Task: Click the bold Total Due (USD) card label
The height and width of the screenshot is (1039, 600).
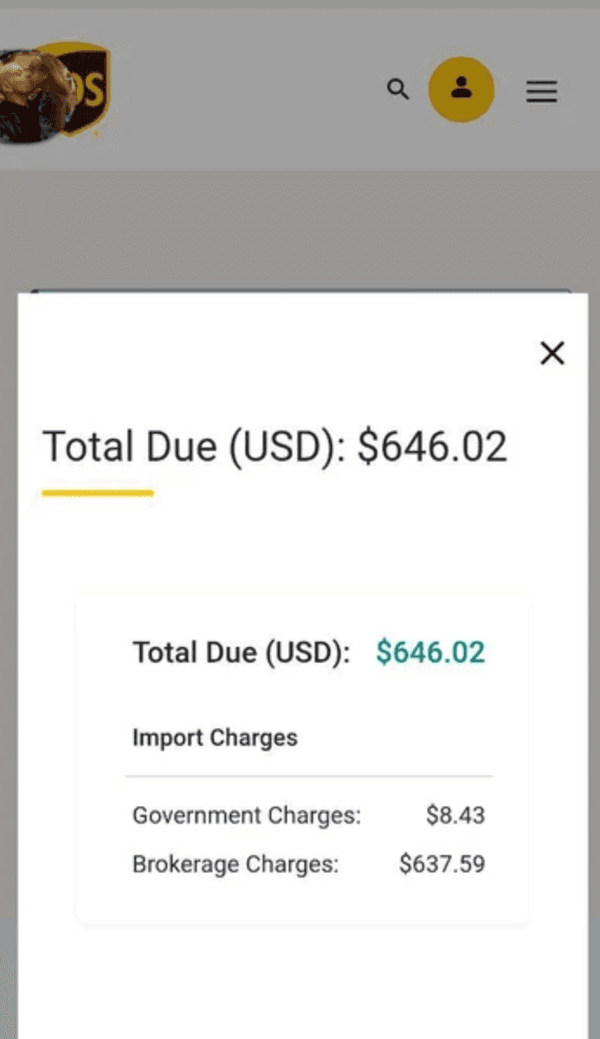Action: (241, 653)
